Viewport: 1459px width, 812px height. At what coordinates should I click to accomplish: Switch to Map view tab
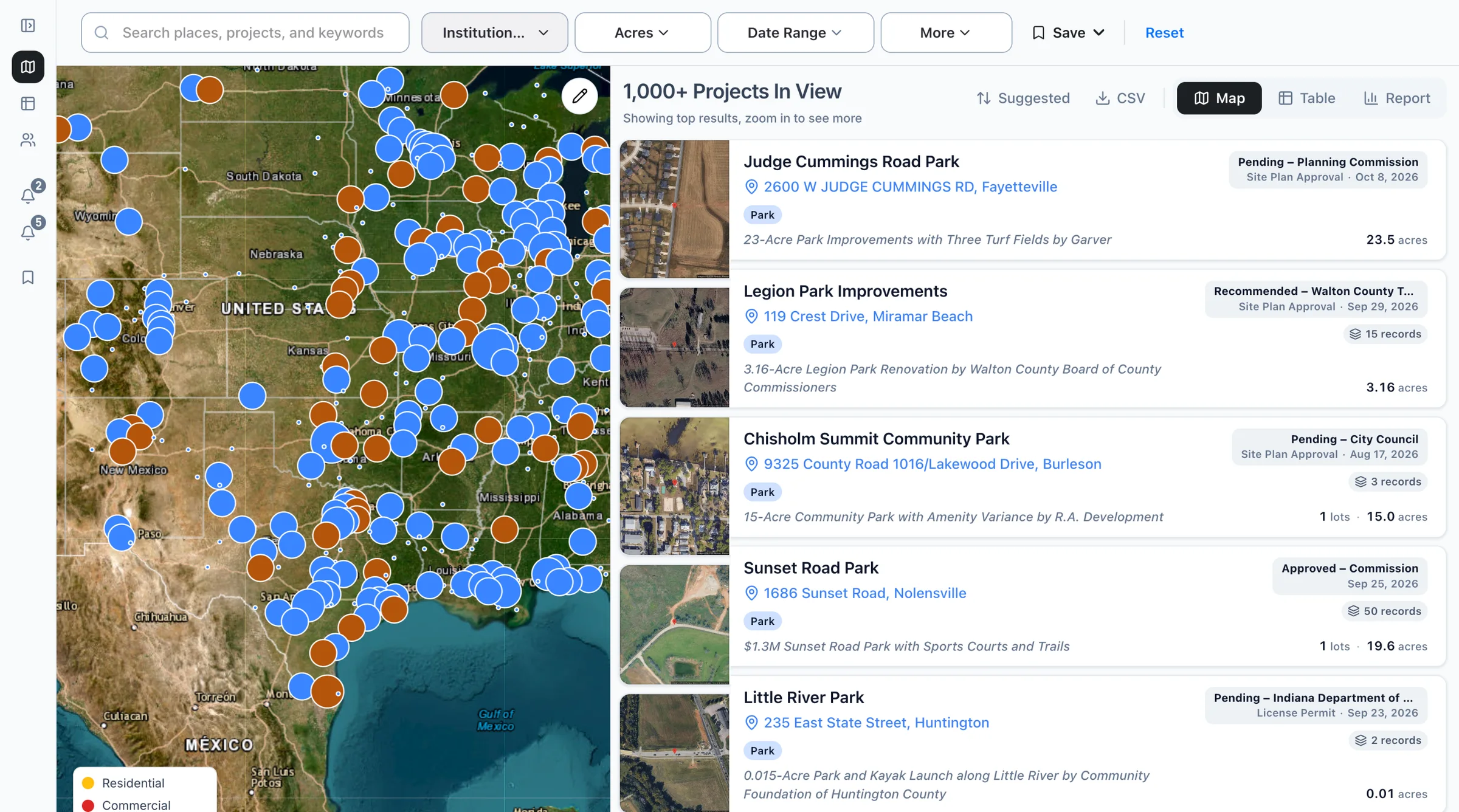click(1219, 98)
